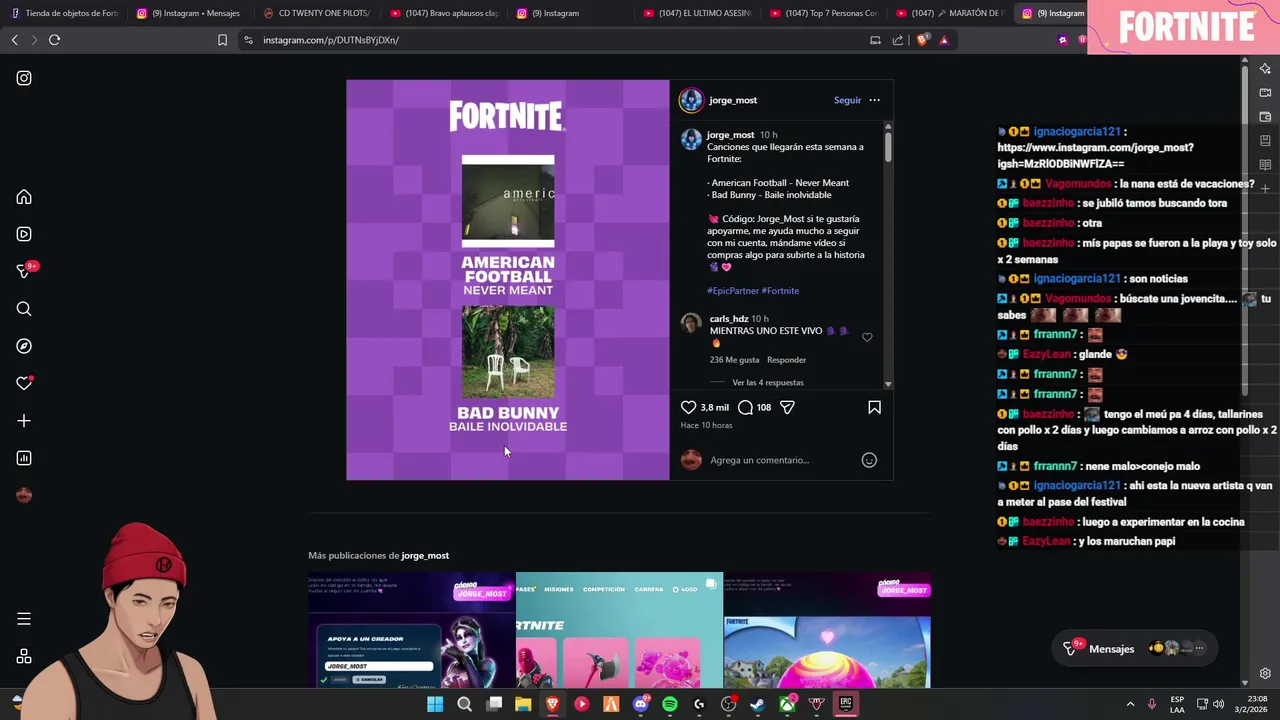Viewport: 1280px width, 720px height.
Task: Create new post with plus icon
Action: coord(24,421)
